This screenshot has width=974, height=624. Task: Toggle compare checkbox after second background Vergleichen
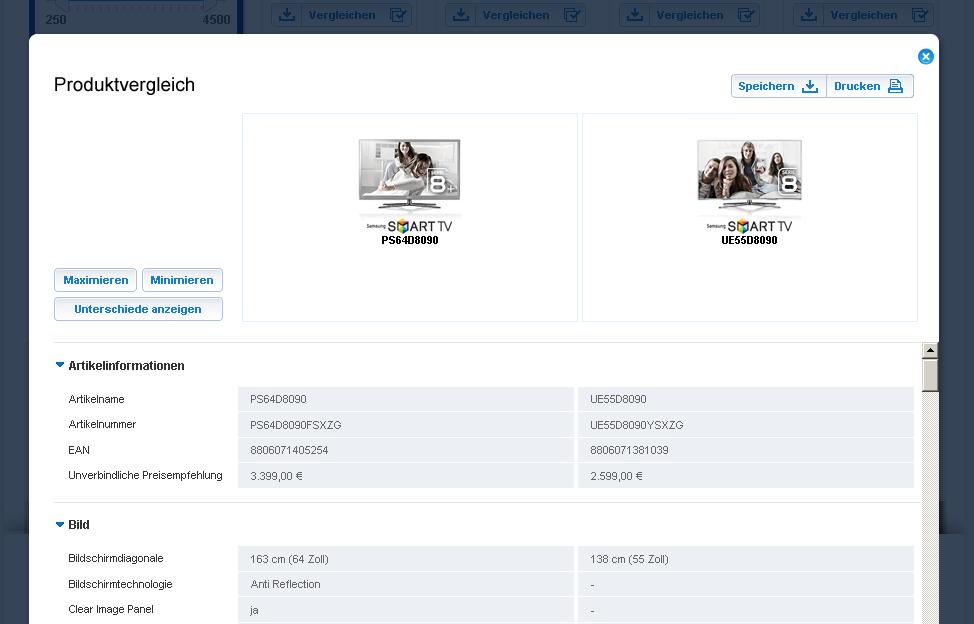pyautogui.click(x=571, y=14)
